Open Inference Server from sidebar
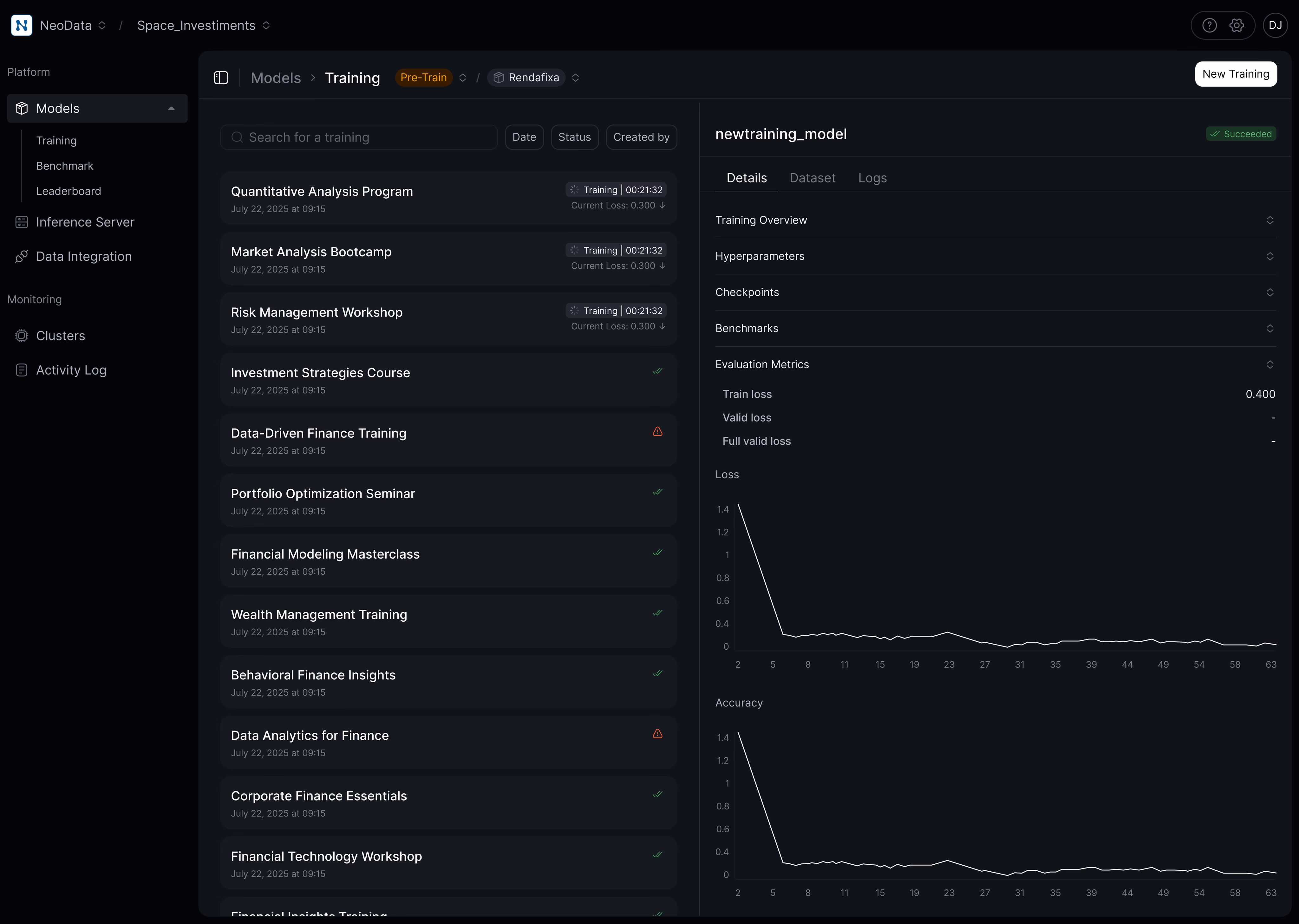The width and height of the screenshot is (1299, 924). click(x=85, y=222)
